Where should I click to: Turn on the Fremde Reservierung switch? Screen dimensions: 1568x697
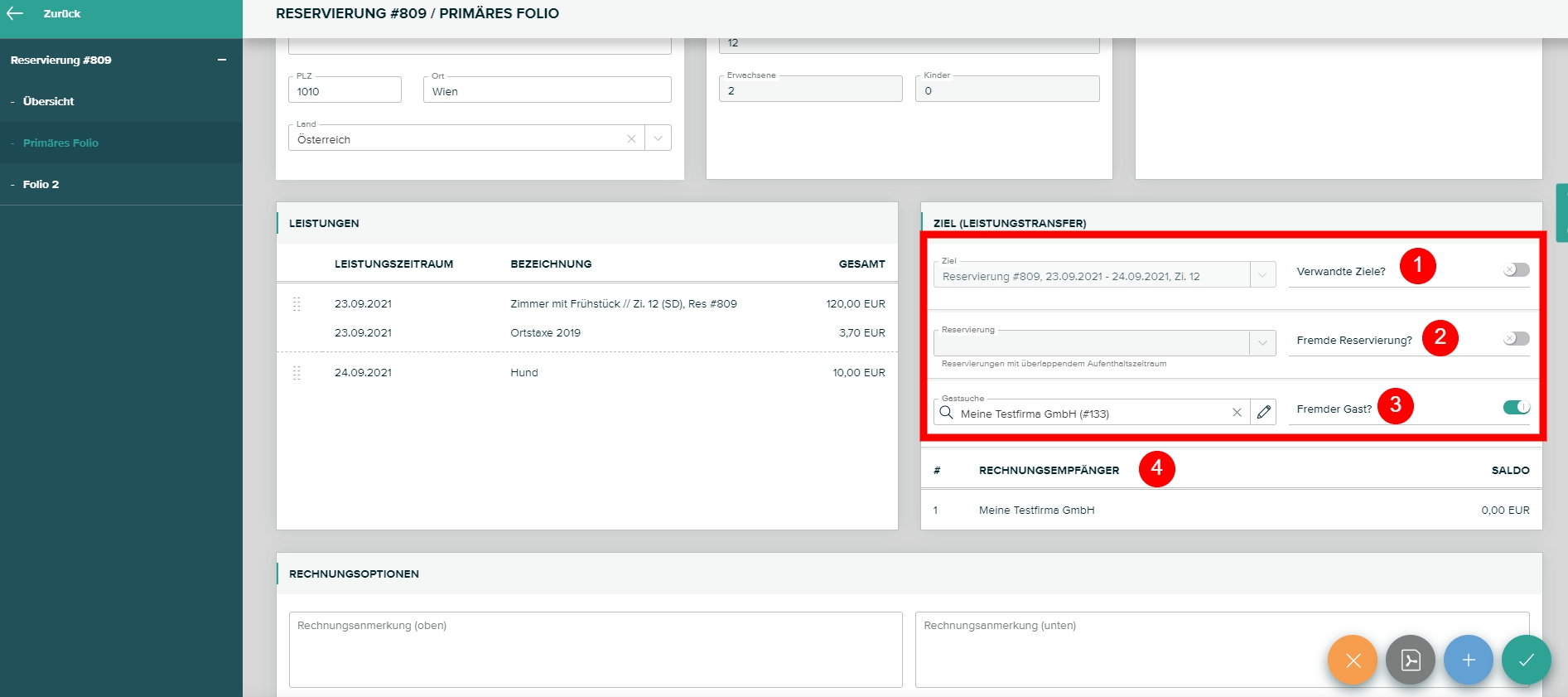[1516, 339]
